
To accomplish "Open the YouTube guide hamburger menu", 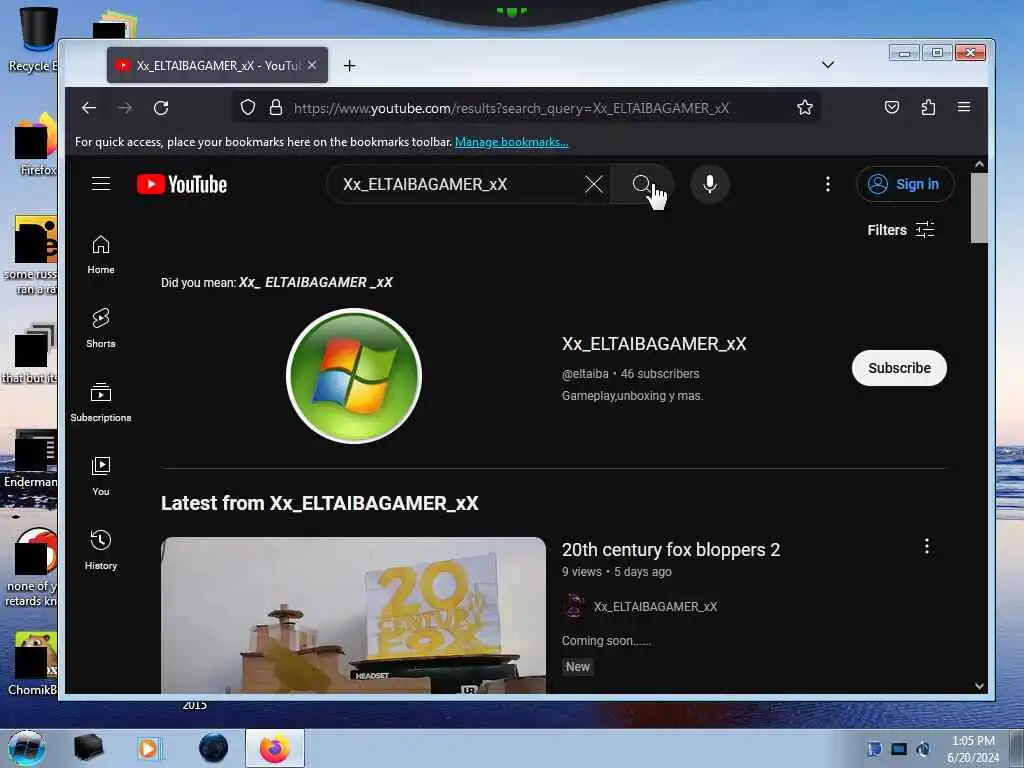I will pyautogui.click(x=101, y=184).
